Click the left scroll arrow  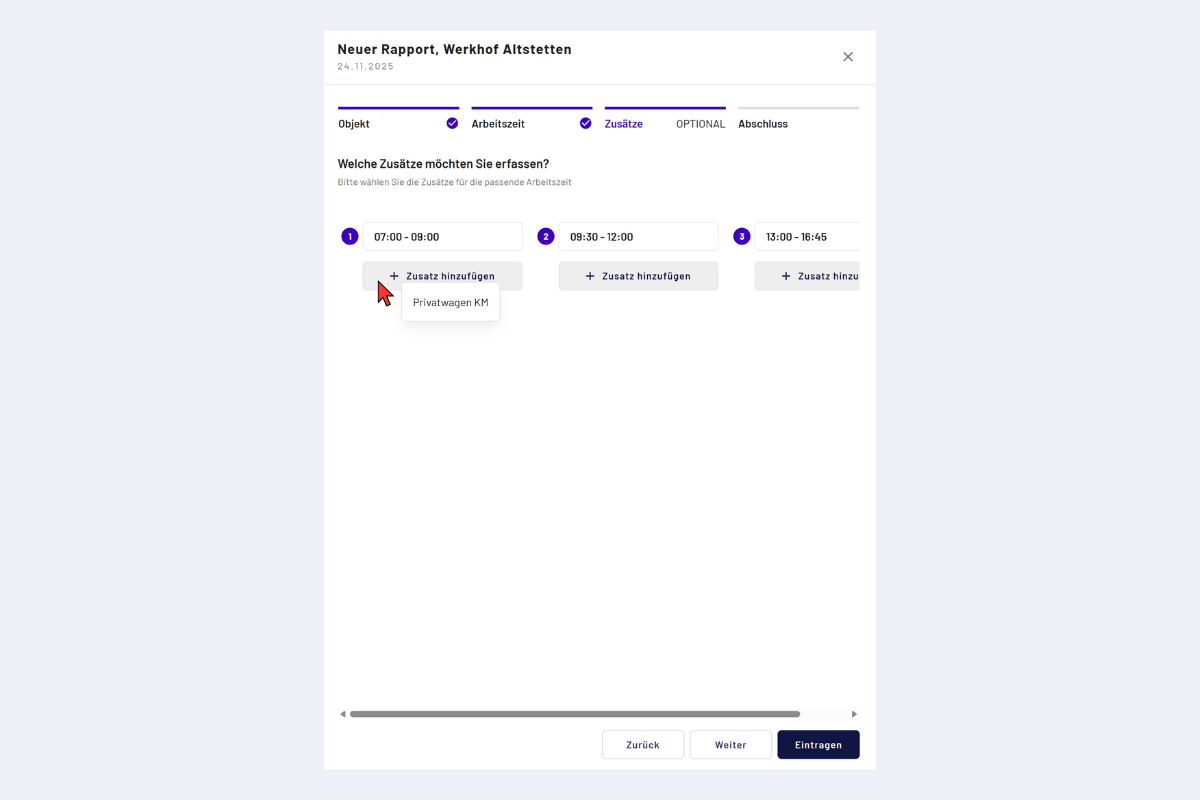pos(343,714)
